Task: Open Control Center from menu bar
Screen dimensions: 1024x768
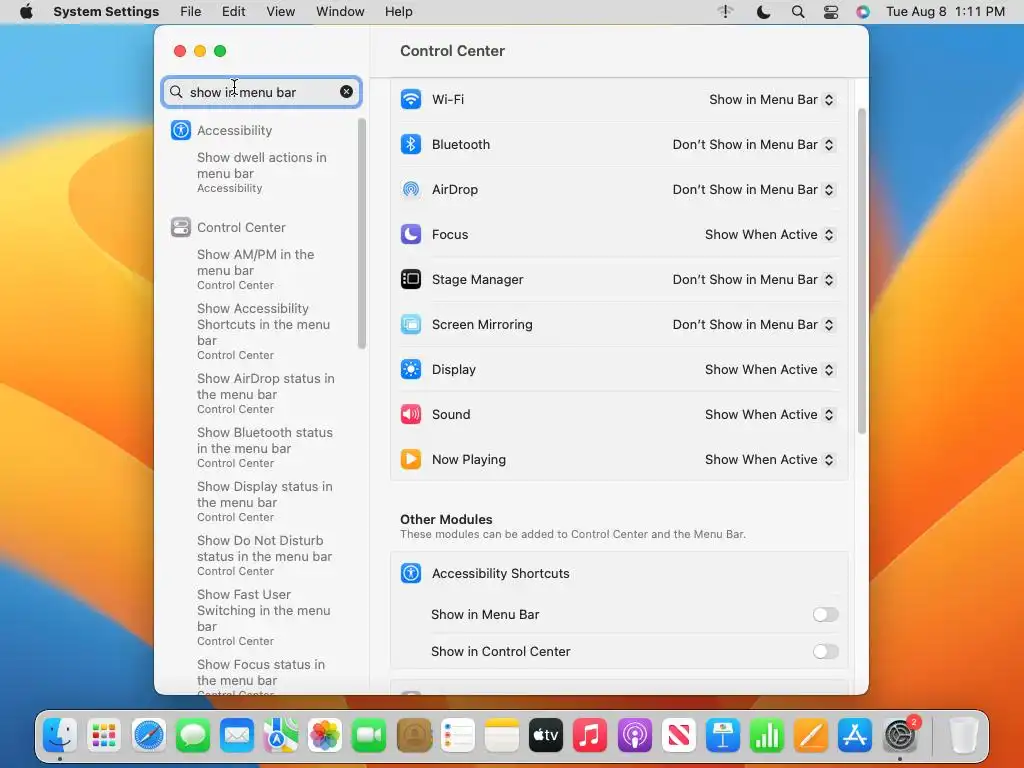Action: 831,12
